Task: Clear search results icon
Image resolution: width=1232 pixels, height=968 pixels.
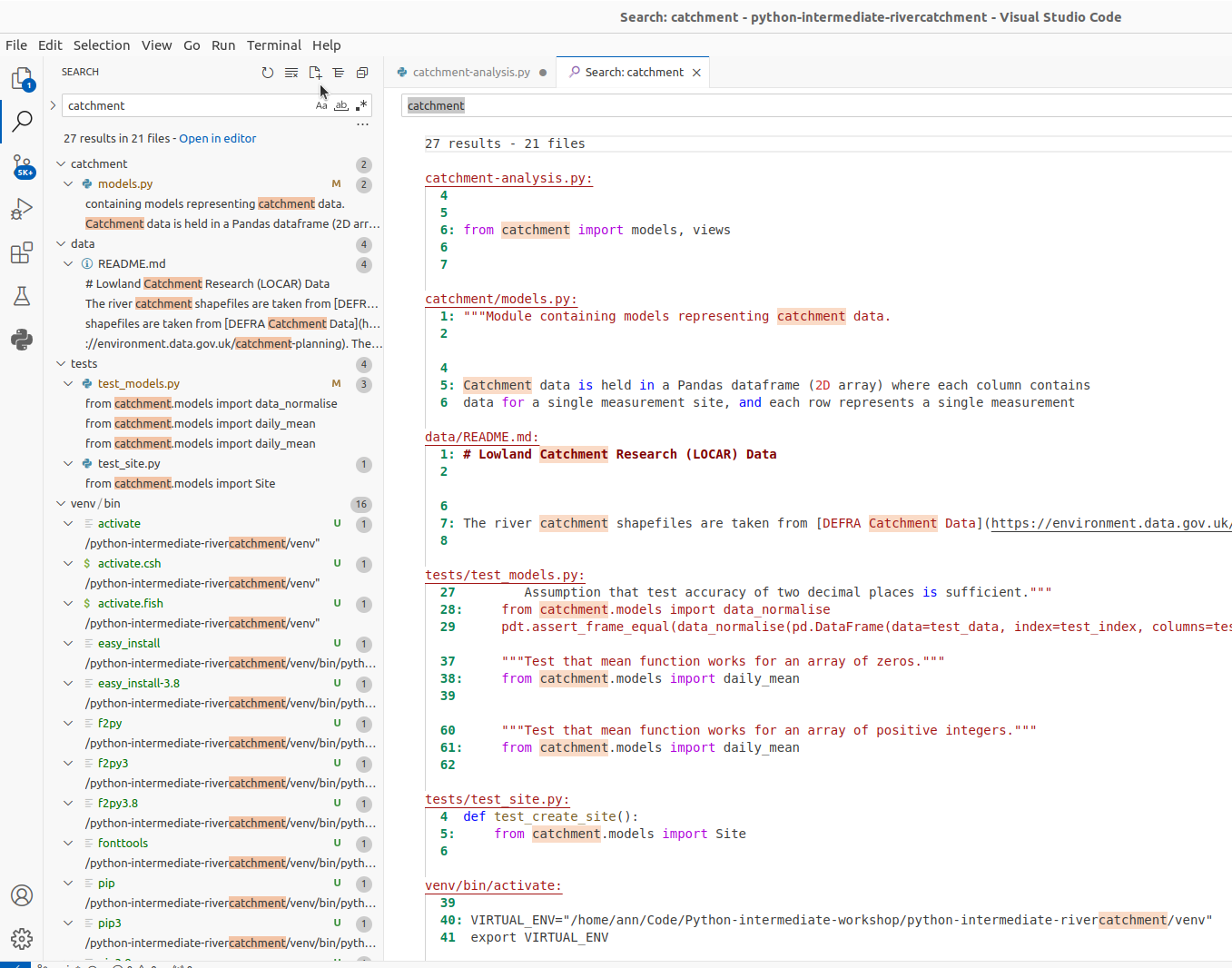Action: pos(291,73)
